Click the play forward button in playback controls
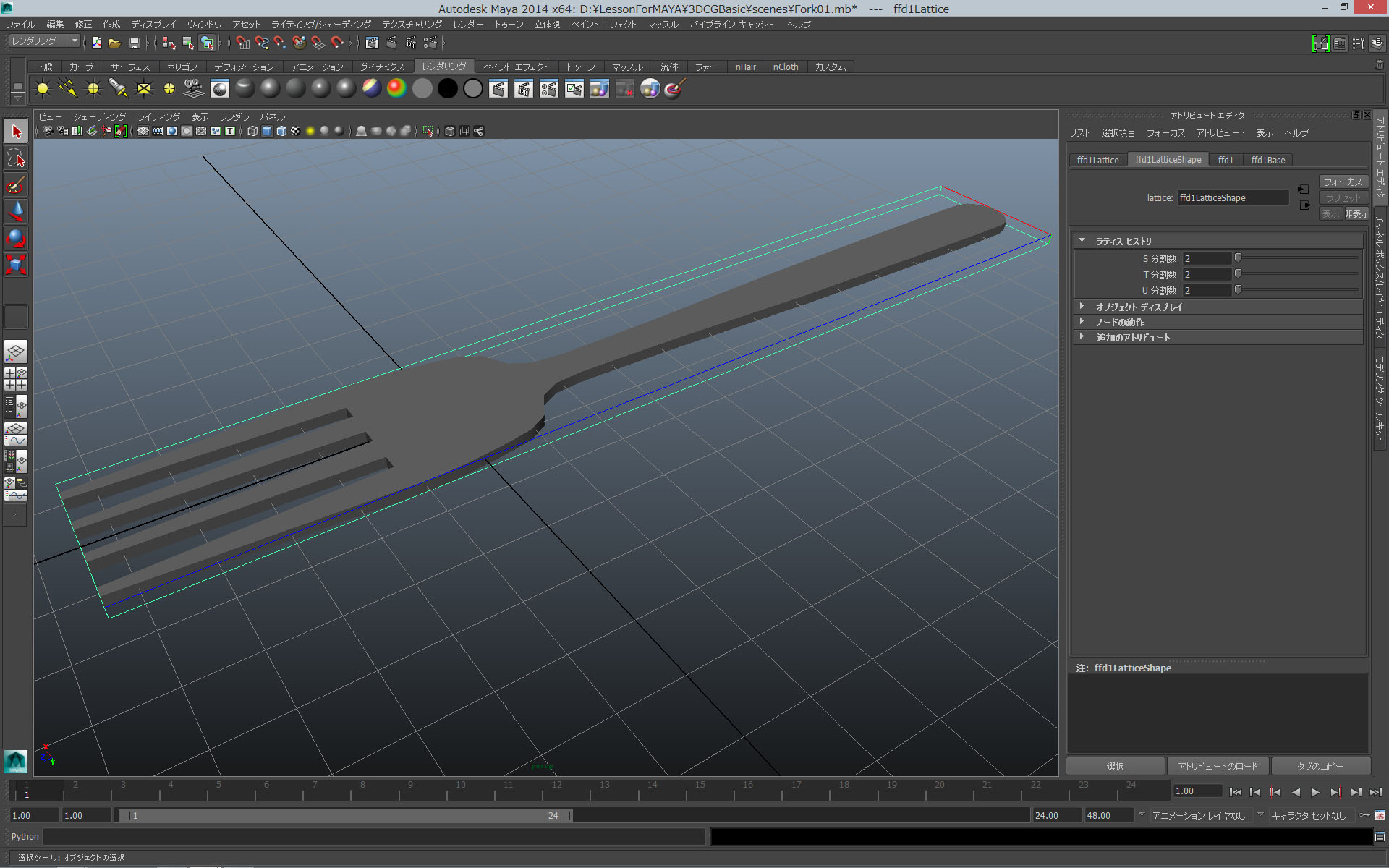1389x868 pixels. pos(1315,792)
